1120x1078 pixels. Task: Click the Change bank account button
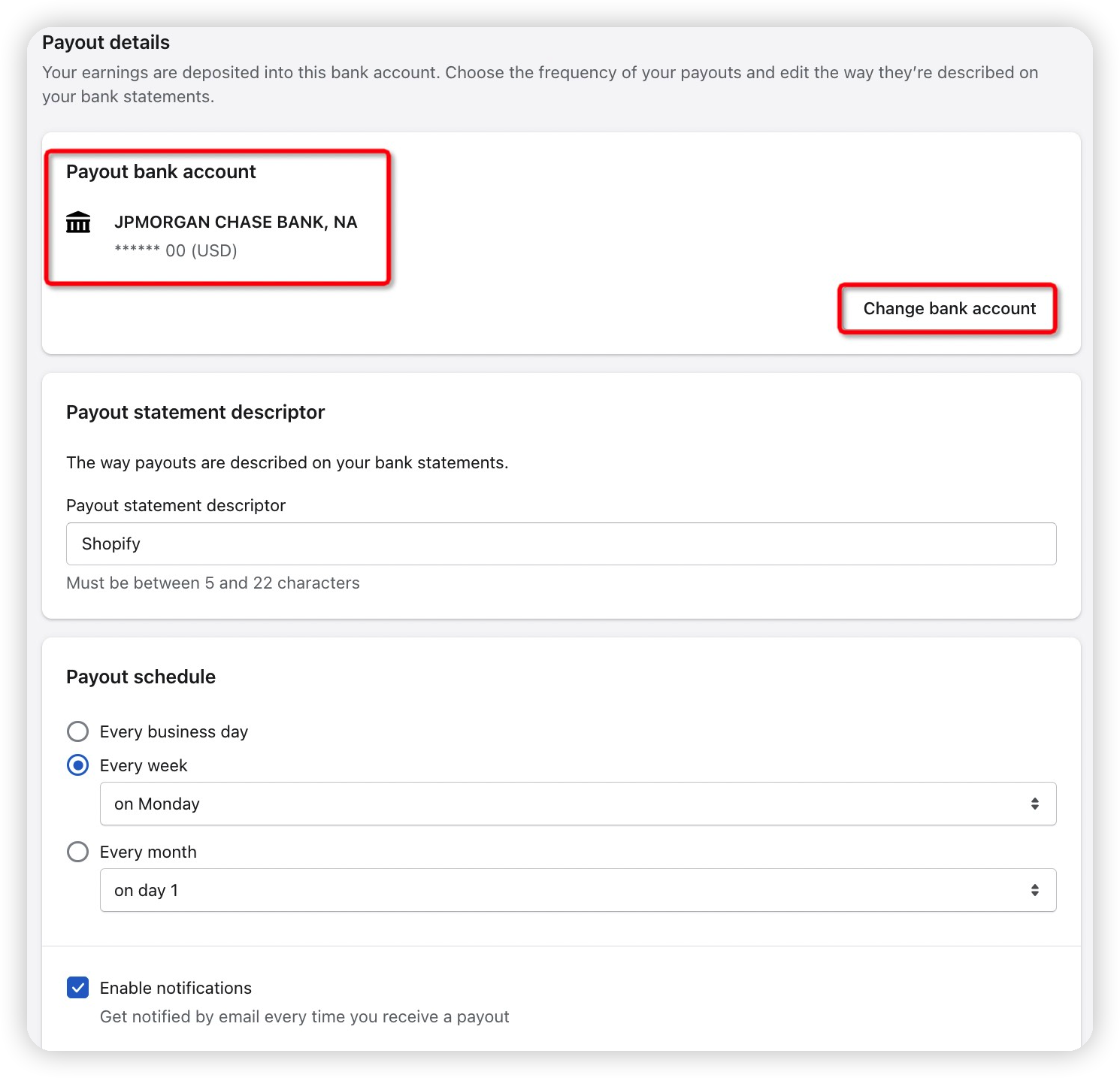pos(949,309)
